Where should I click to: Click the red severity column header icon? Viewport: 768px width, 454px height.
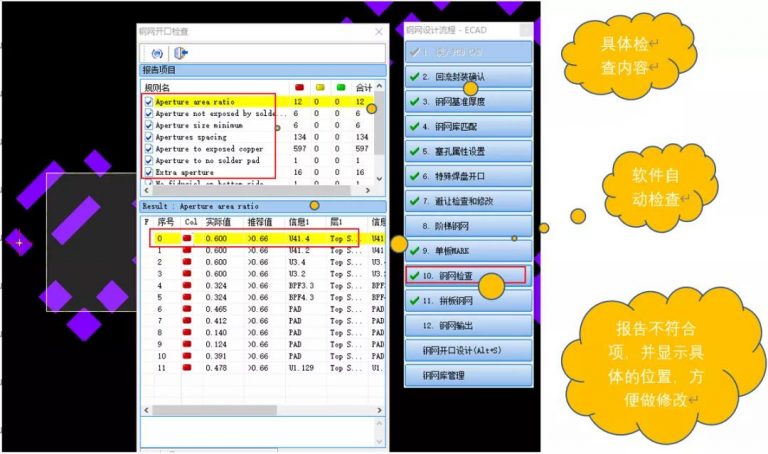coord(299,87)
